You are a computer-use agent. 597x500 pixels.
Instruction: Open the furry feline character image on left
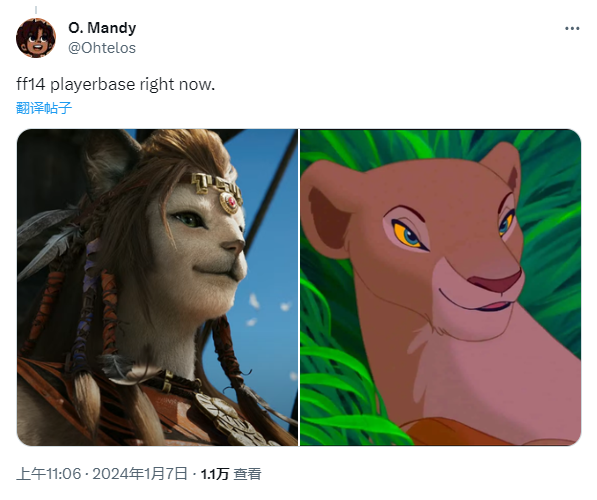pos(157,288)
